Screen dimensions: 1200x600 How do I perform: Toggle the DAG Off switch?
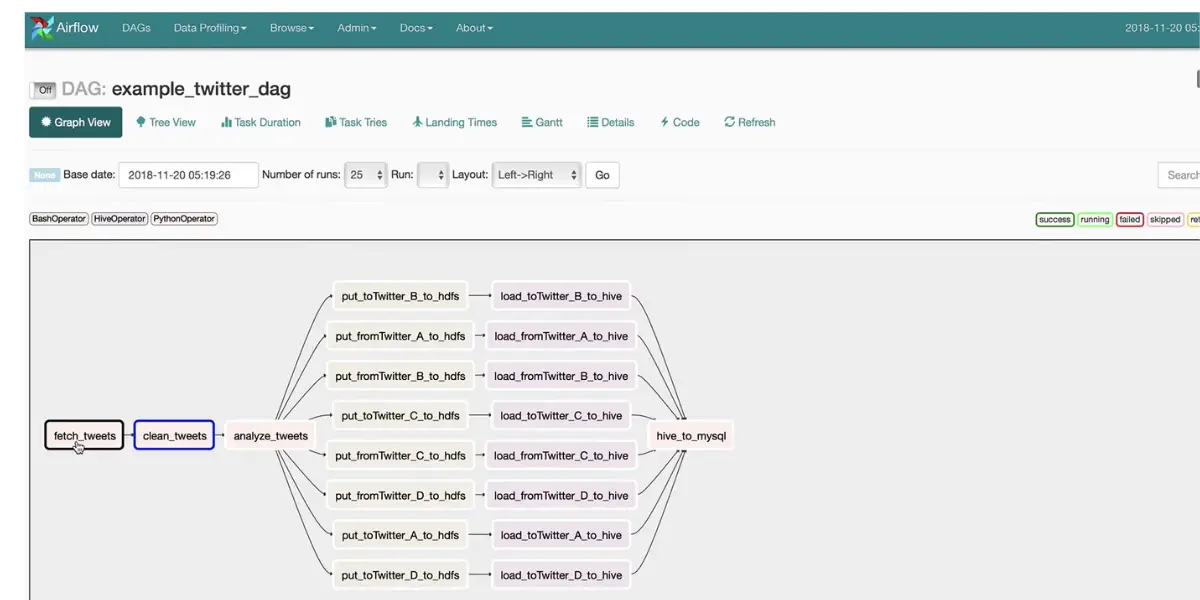click(43, 90)
